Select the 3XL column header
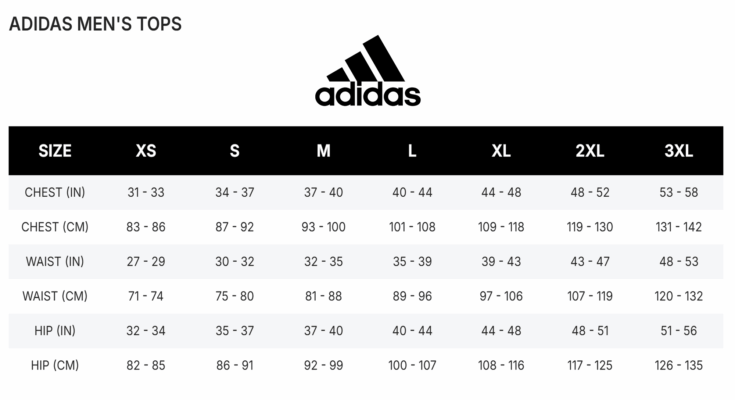This screenshot has width=735, height=400. (678, 151)
